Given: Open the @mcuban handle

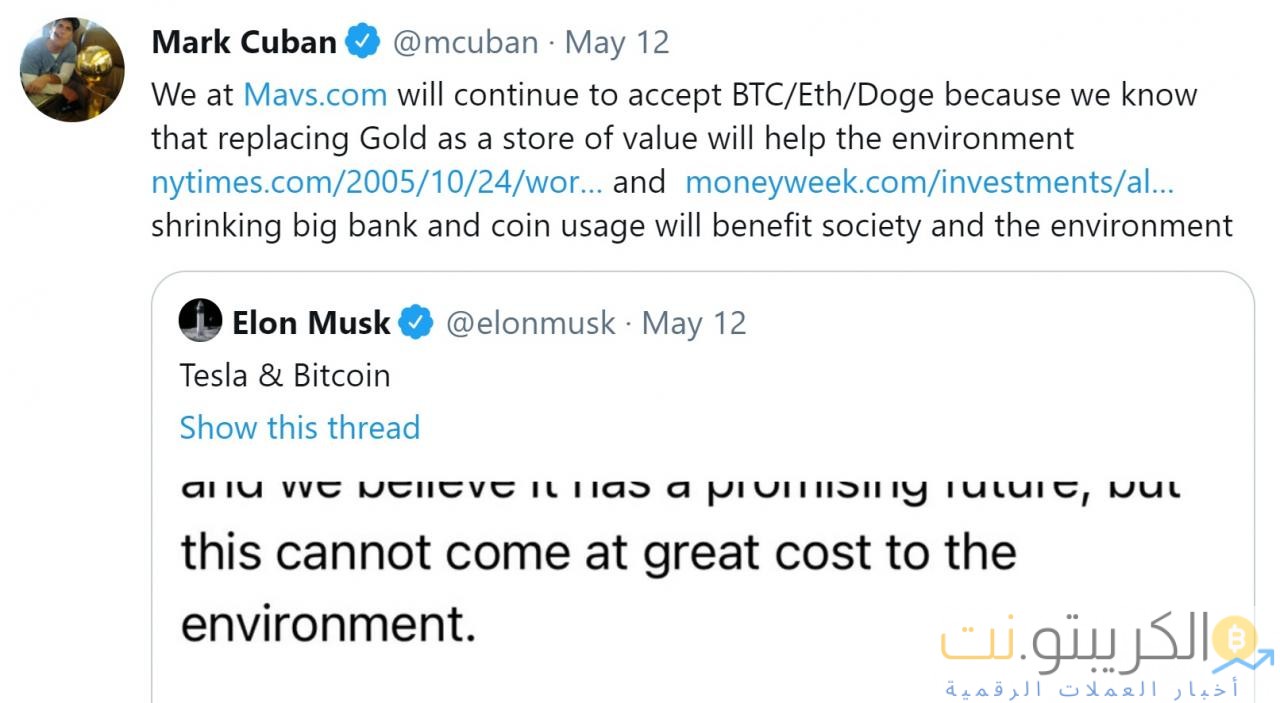Looking at the screenshot, I should [x=465, y=42].
